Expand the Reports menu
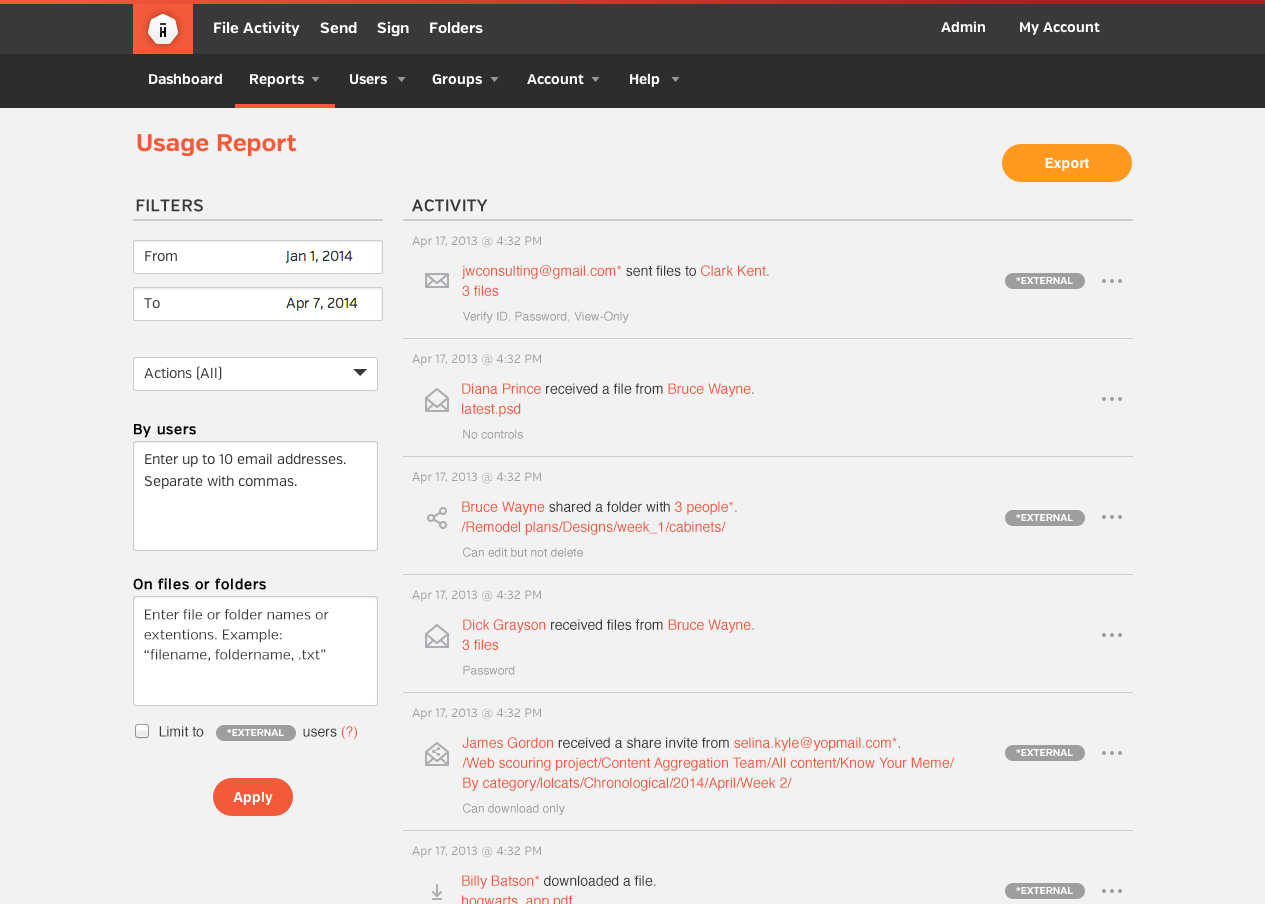1265x904 pixels. point(284,79)
